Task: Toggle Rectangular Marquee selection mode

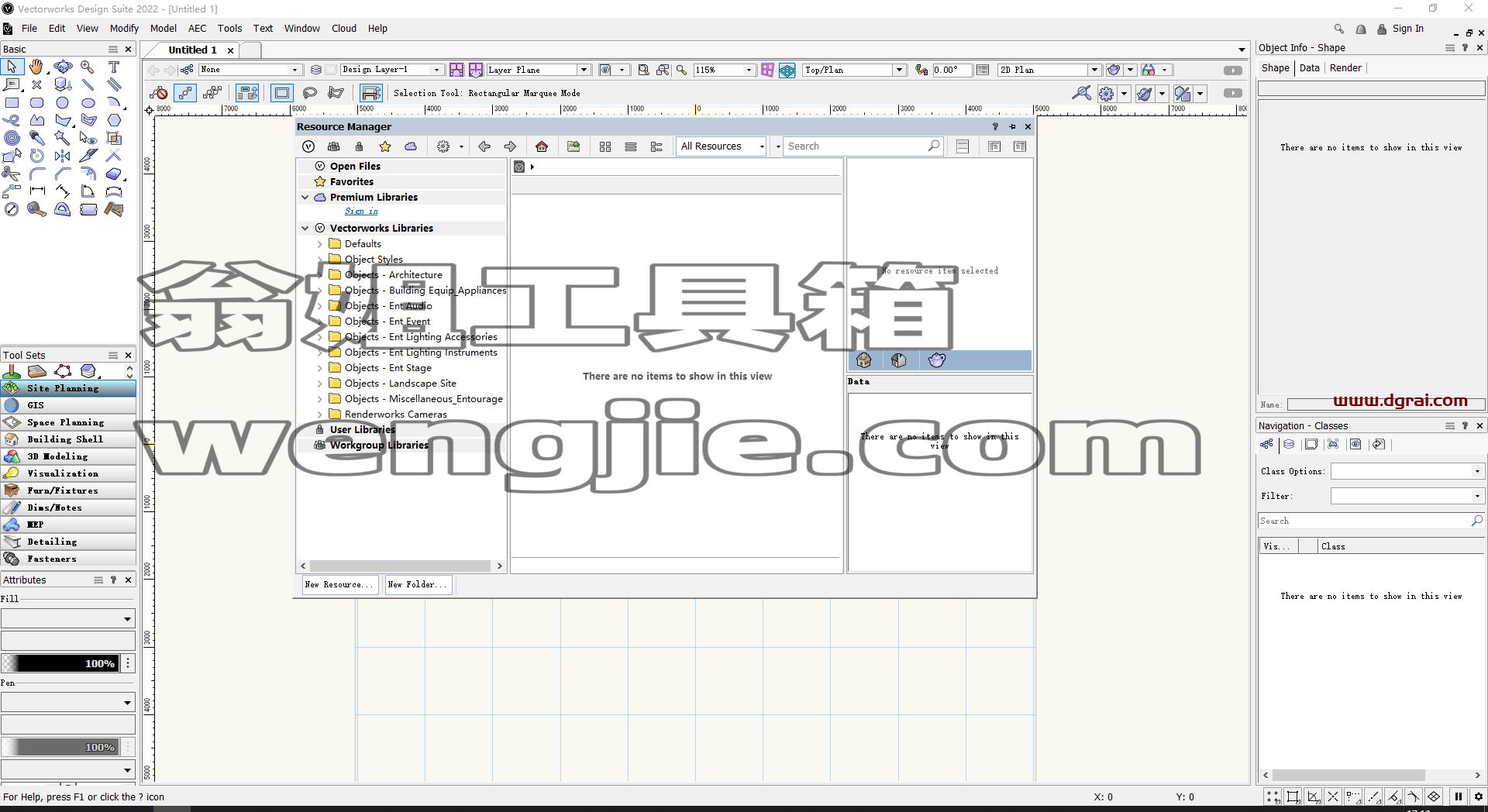Action: (282, 93)
